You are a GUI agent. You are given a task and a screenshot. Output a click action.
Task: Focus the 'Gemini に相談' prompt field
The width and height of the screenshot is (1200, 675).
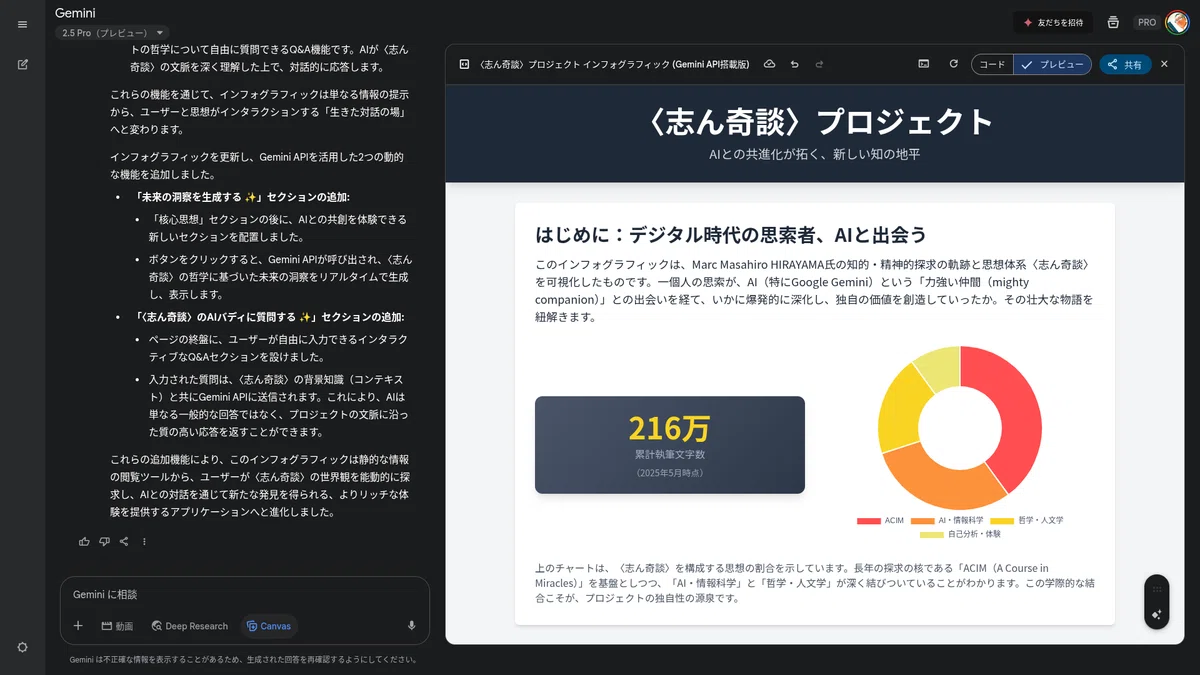(244, 594)
